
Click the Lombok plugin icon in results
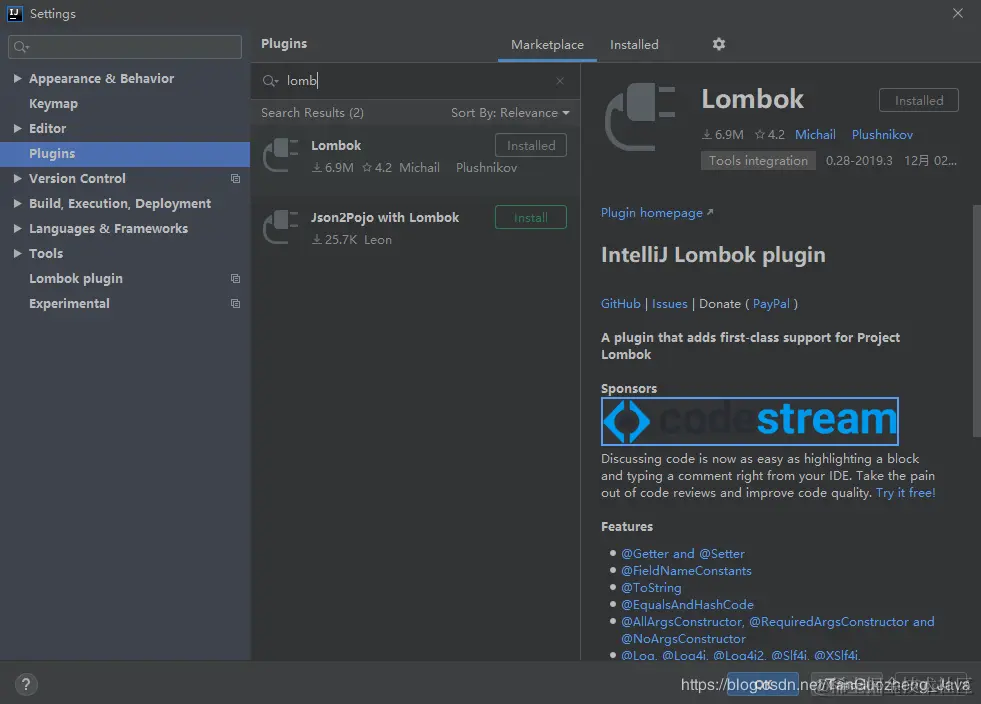pos(280,155)
